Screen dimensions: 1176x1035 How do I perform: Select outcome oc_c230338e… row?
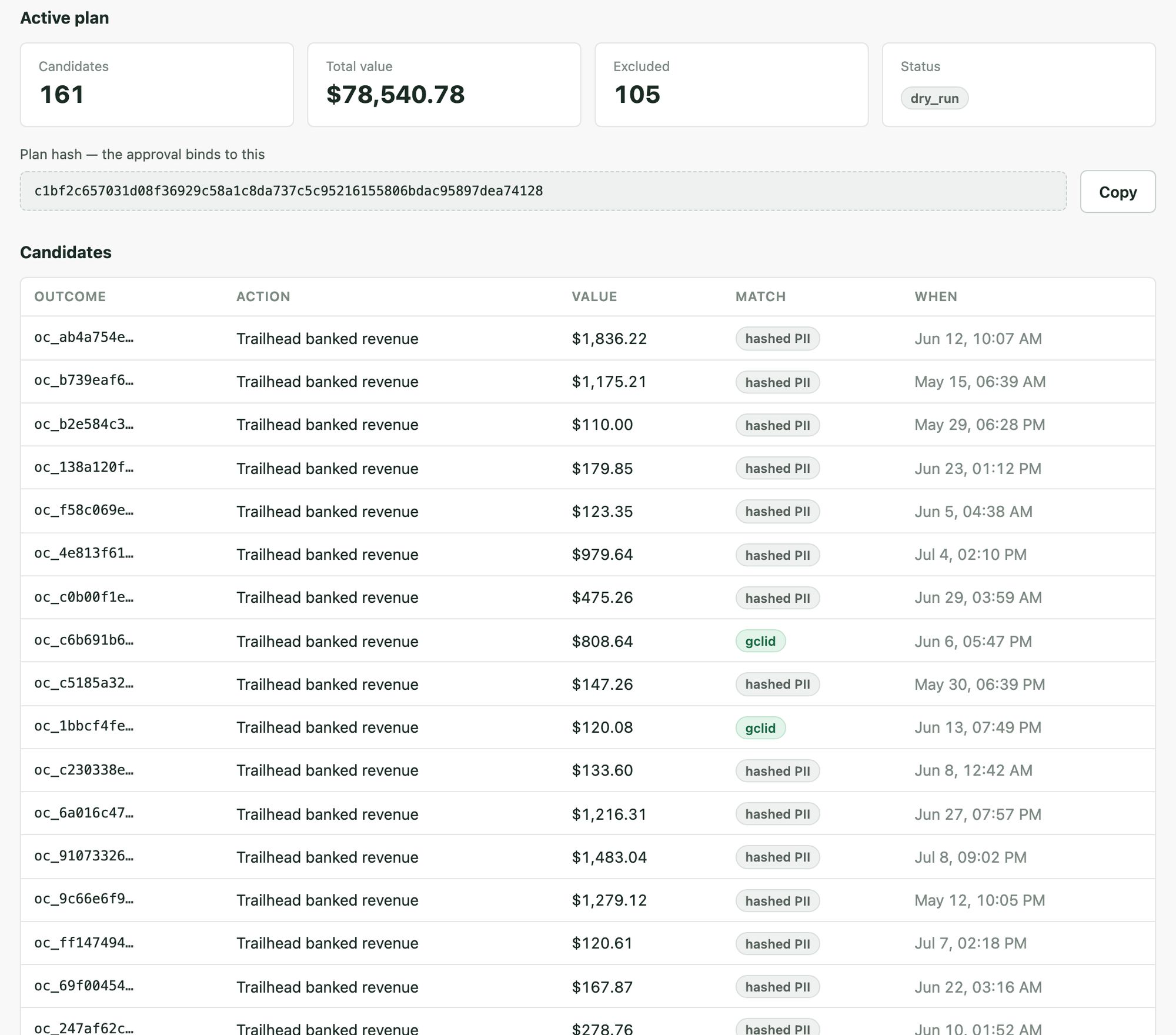coord(588,770)
